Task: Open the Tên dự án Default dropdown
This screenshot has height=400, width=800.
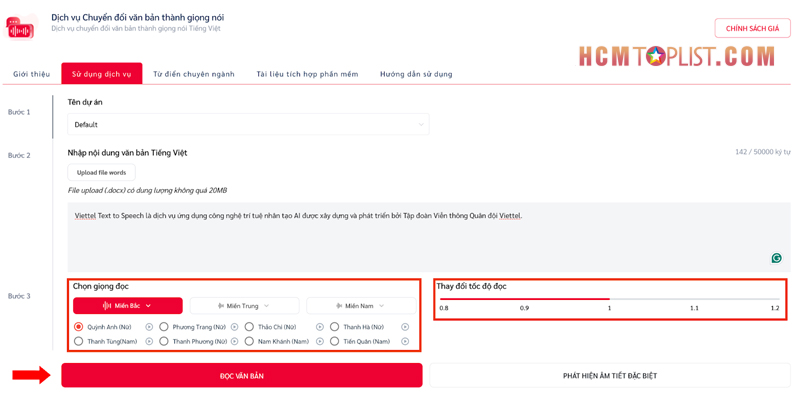Action: tap(248, 124)
